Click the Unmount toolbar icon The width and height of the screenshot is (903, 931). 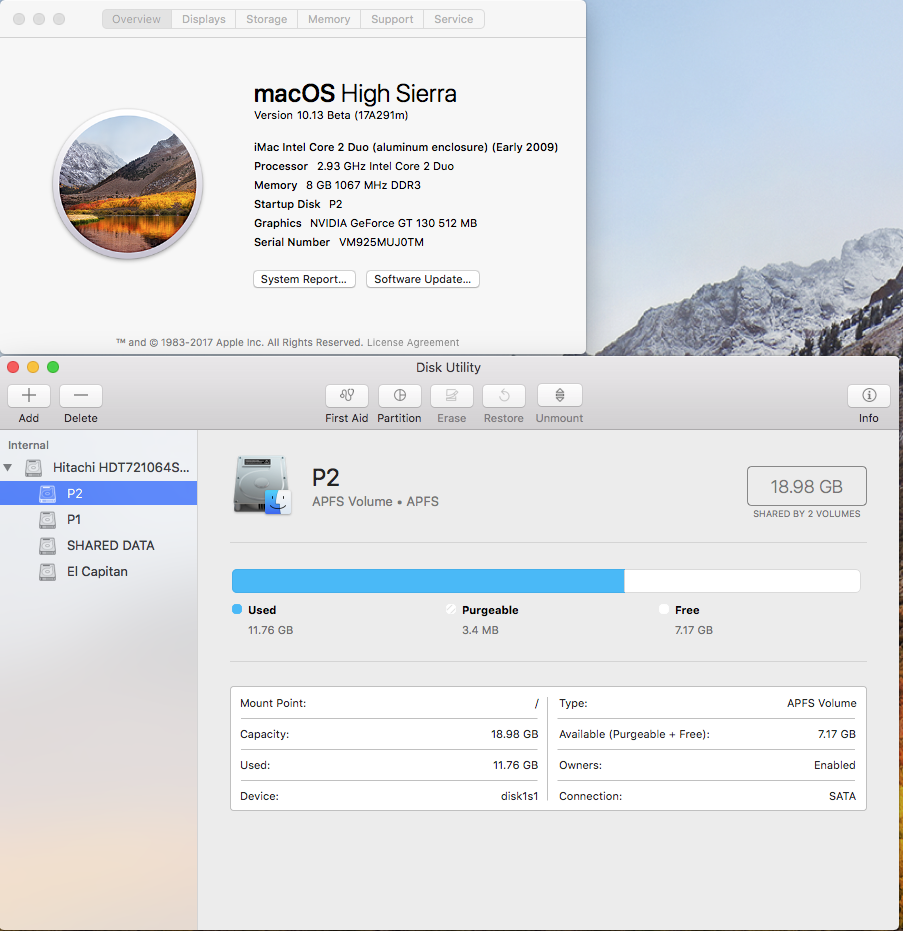559,396
